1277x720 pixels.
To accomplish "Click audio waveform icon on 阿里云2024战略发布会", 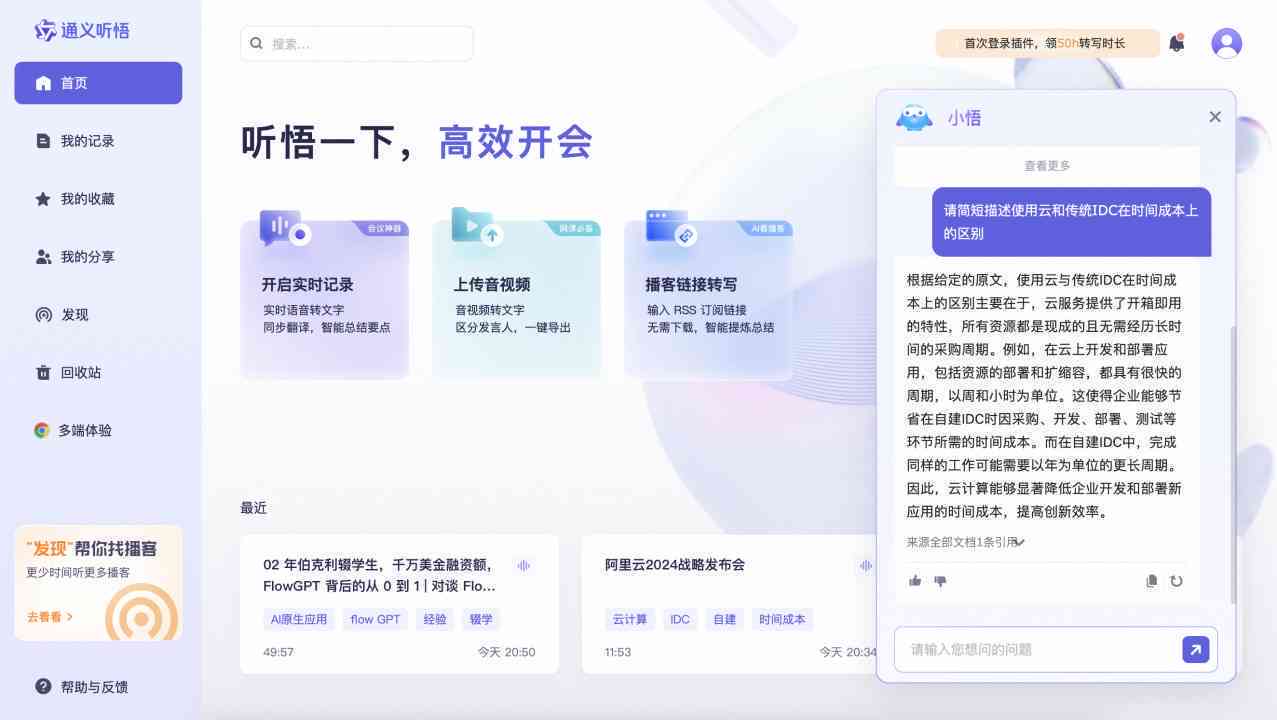I will click(866, 566).
